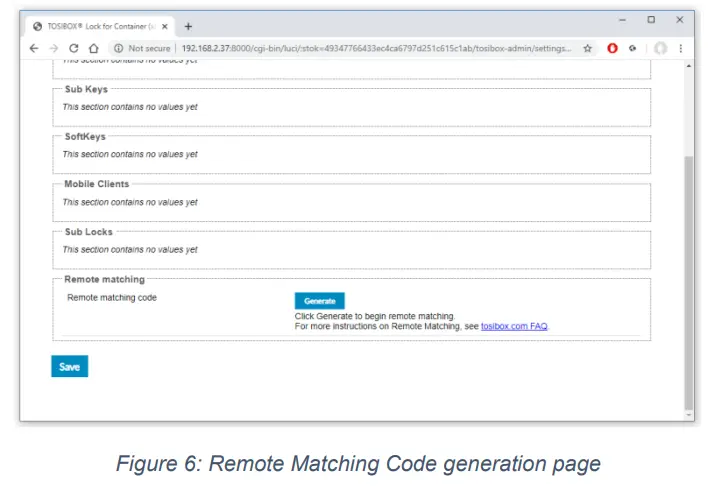Click the Remote matching section heading

point(104,279)
